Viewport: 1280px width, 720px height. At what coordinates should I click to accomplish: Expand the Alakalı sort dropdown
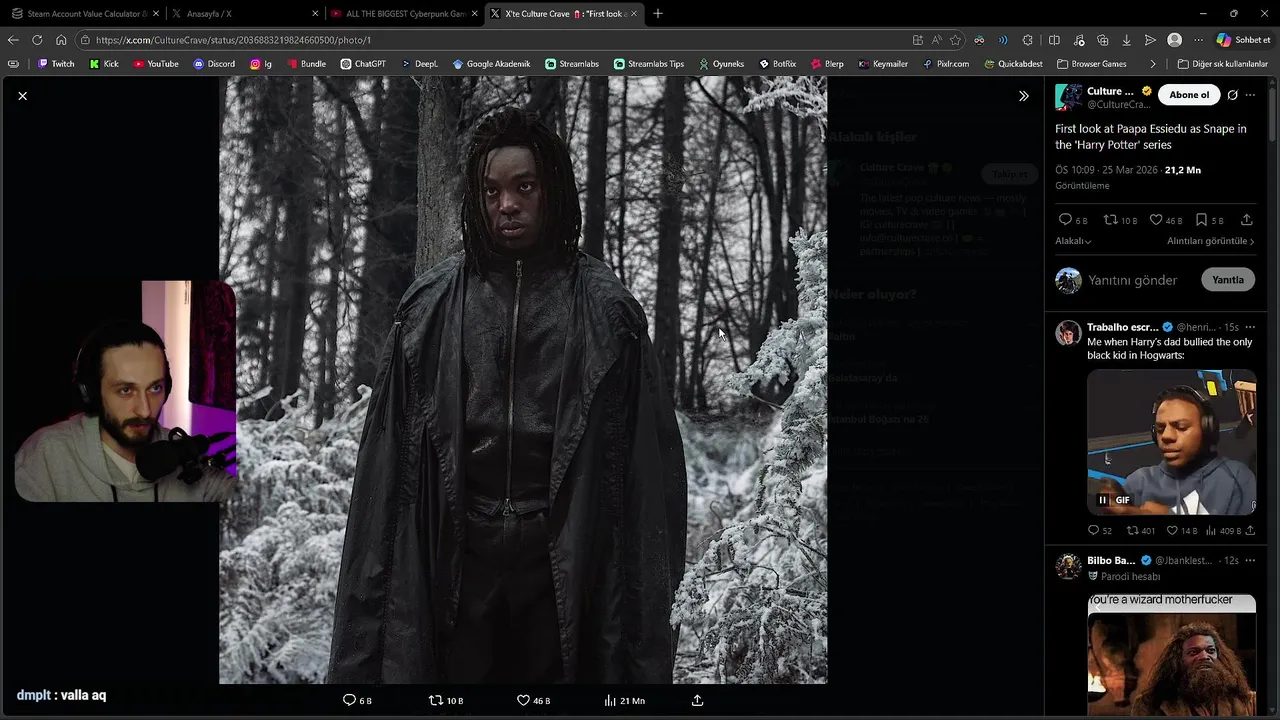click(1073, 241)
